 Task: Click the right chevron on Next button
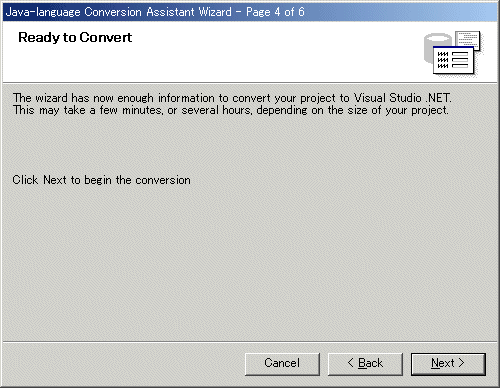(461, 363)
